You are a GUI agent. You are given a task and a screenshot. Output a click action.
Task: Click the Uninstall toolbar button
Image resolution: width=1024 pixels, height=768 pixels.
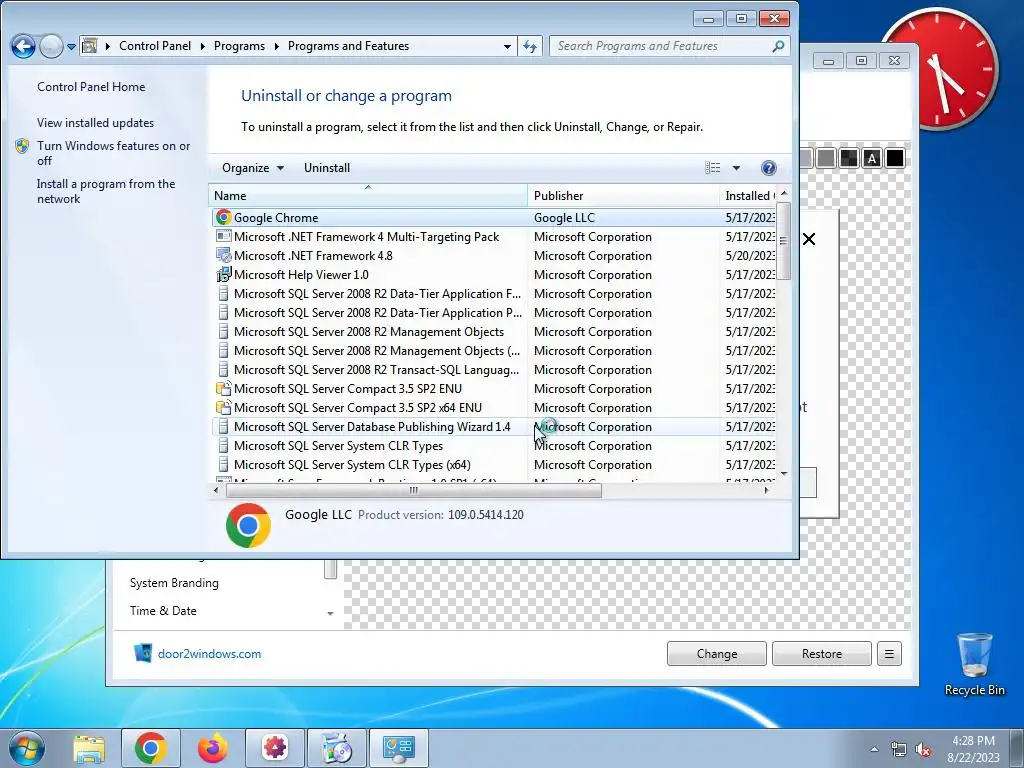327,168
